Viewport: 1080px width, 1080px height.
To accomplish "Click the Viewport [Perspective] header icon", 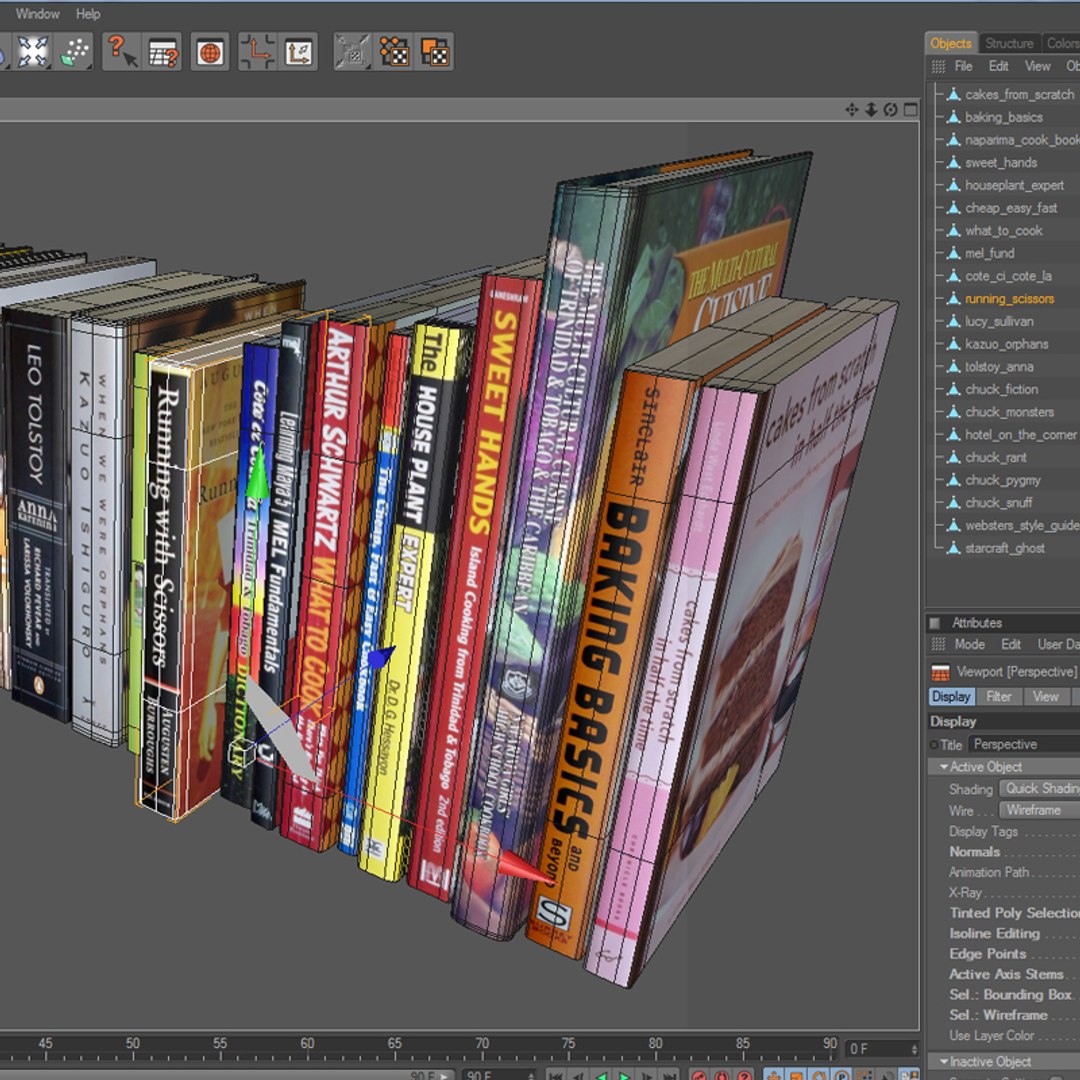I will (940, 672).
